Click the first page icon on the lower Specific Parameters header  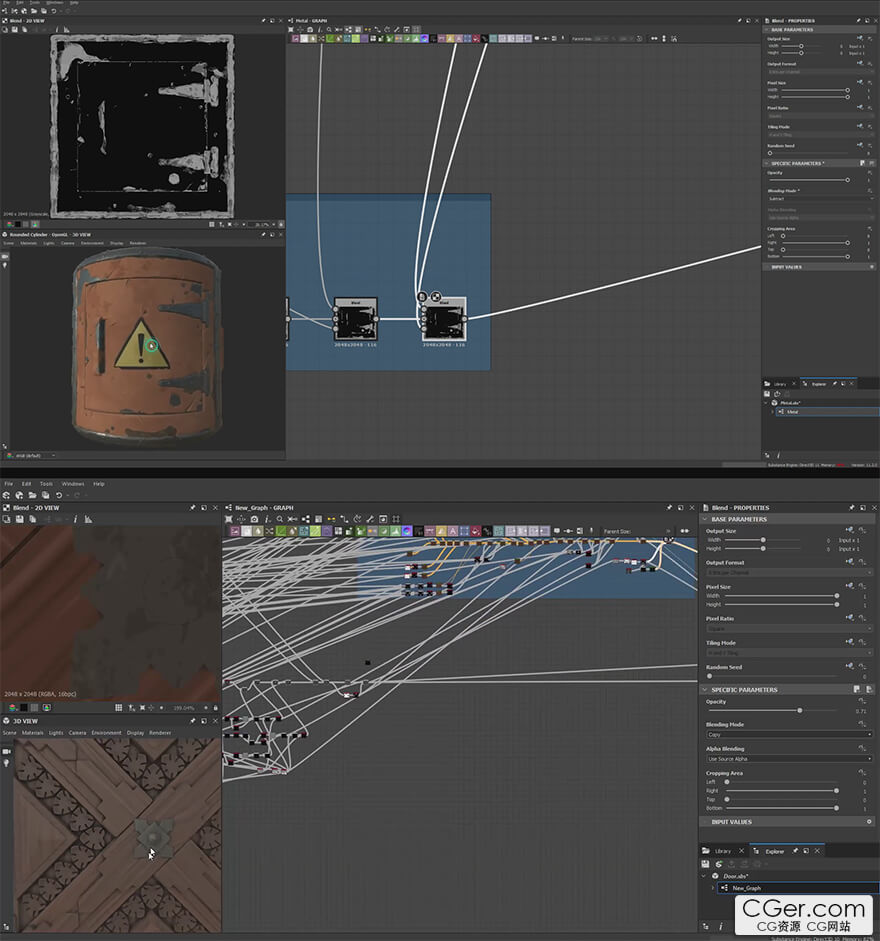[x=857, y=690]
